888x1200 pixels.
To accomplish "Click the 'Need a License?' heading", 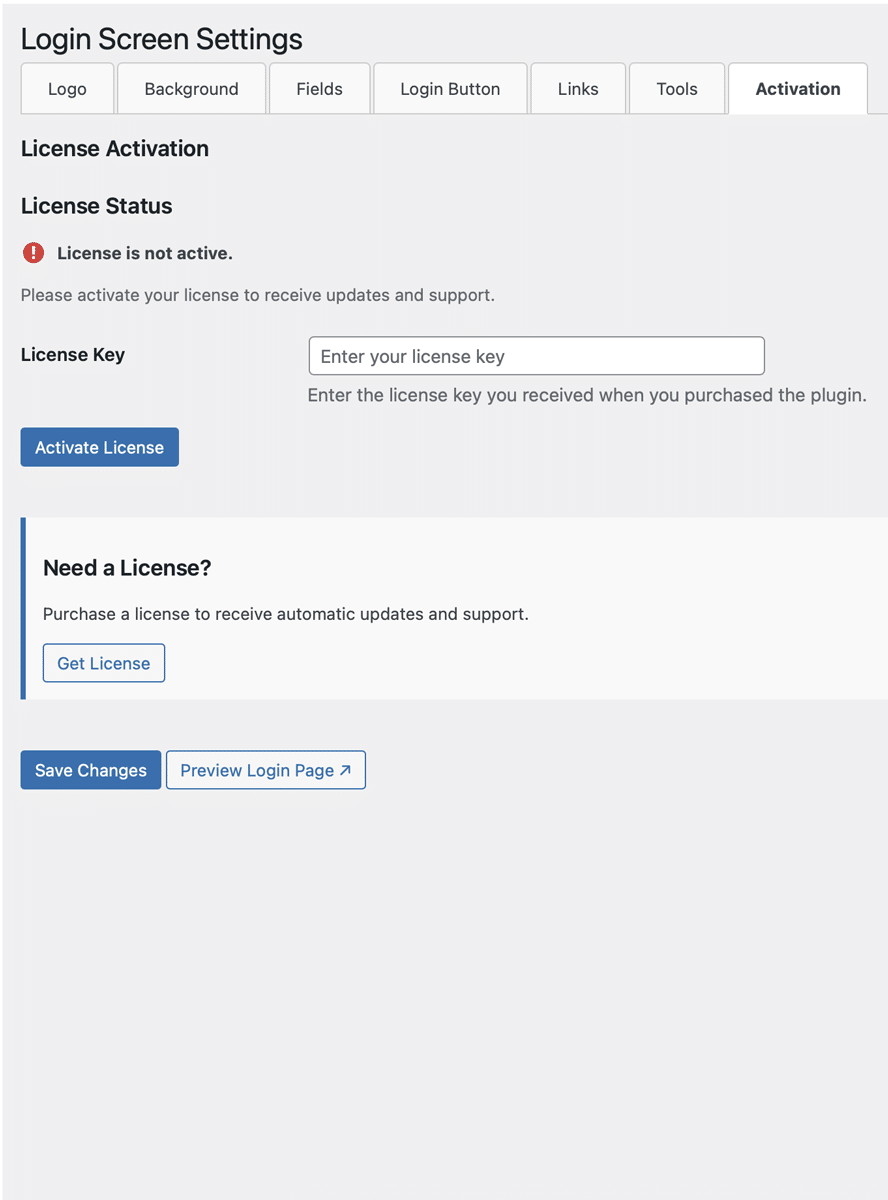I will pos(127,568).
